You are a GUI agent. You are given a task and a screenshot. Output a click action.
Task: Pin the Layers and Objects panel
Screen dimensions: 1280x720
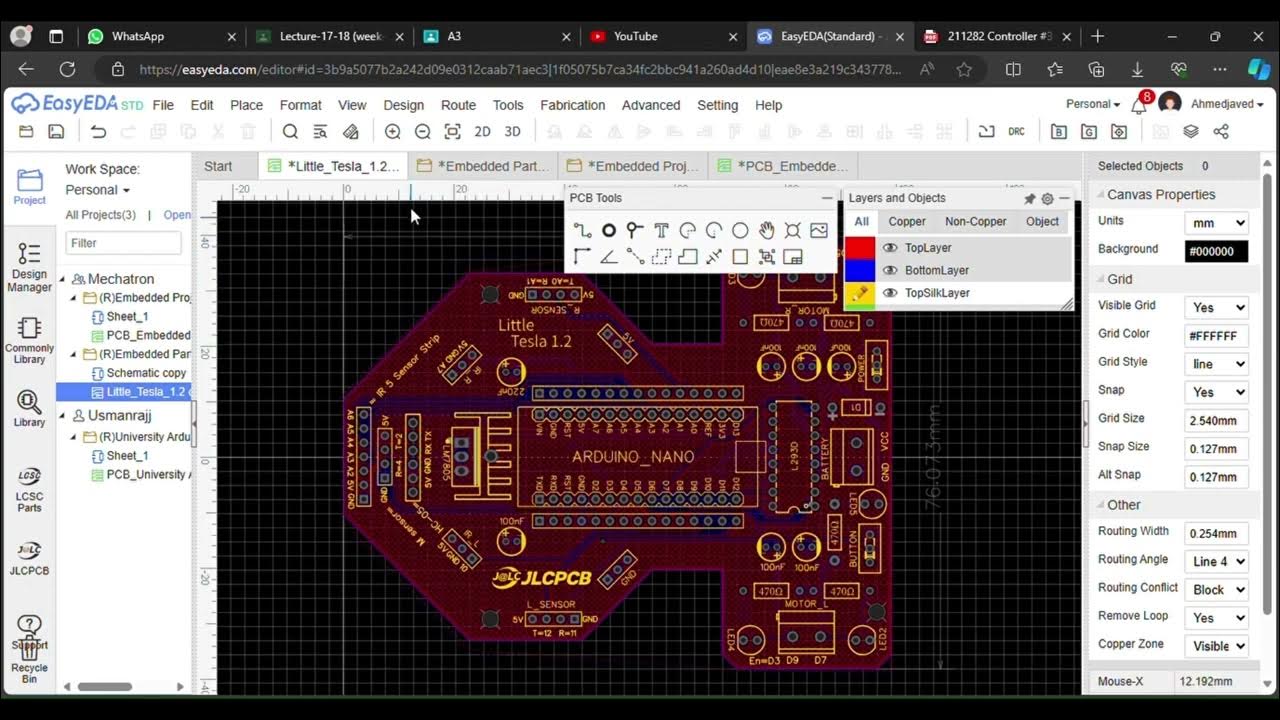1029,199
